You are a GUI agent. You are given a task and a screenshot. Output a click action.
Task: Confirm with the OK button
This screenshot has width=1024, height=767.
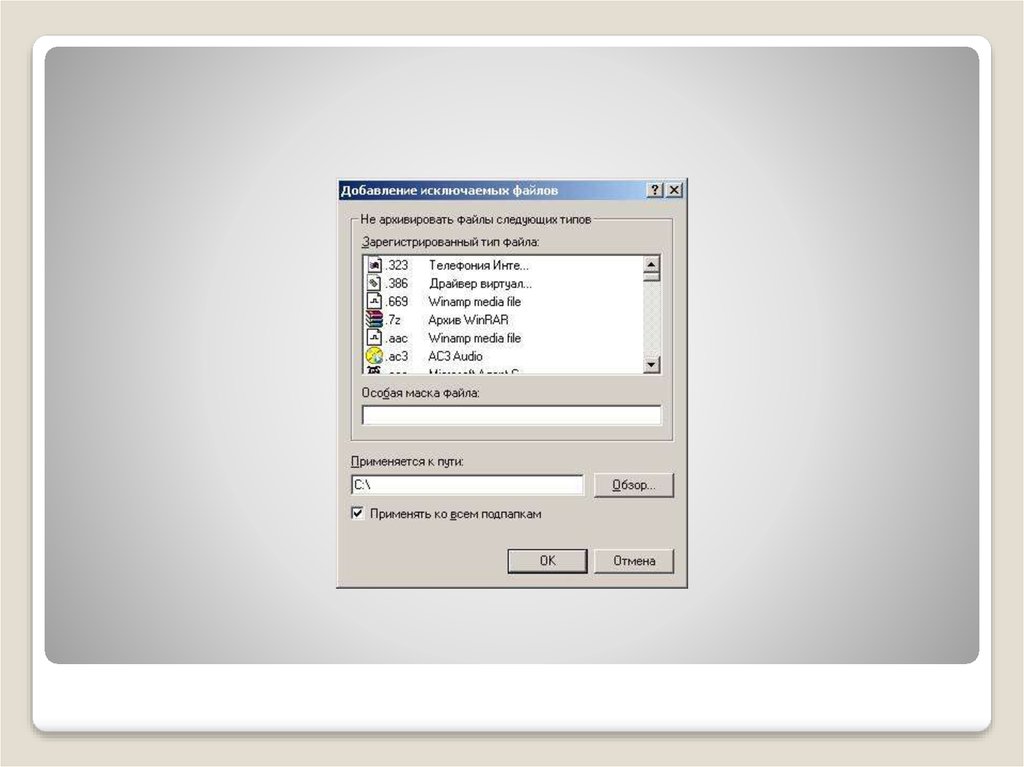click(x=547, y=561)
